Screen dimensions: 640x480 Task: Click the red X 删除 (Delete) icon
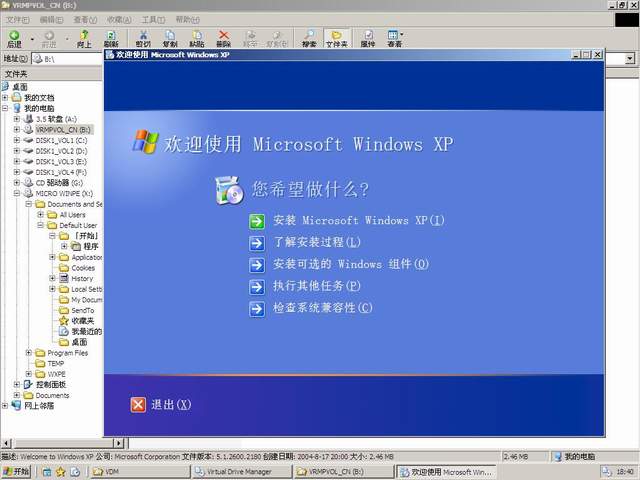(224, 39)
